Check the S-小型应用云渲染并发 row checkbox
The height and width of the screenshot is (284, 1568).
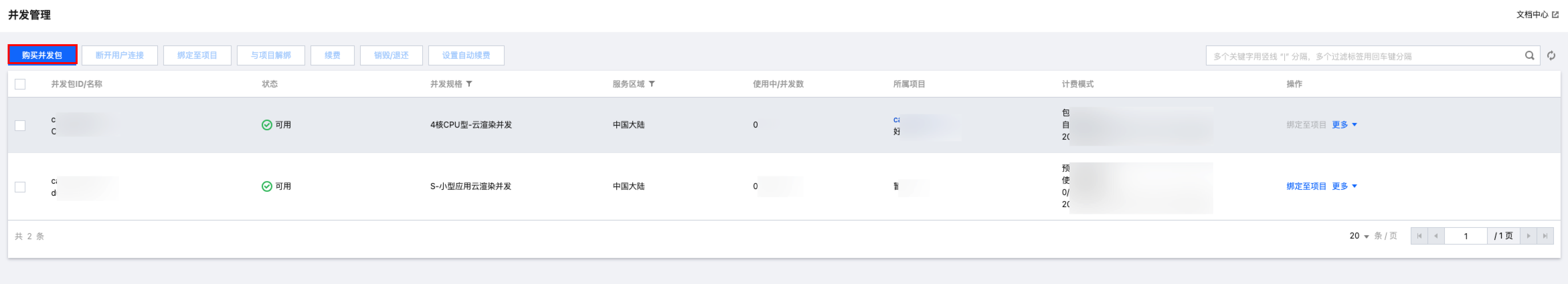tap(20, 187)
